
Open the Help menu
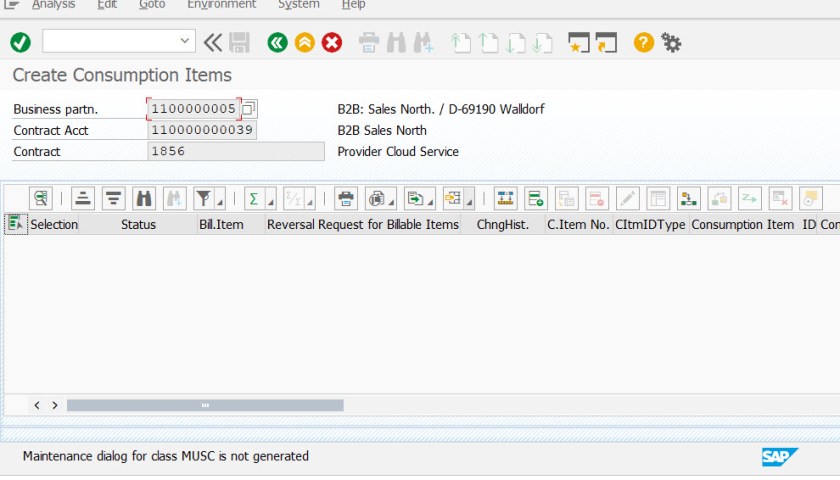(x=354, y=5)
